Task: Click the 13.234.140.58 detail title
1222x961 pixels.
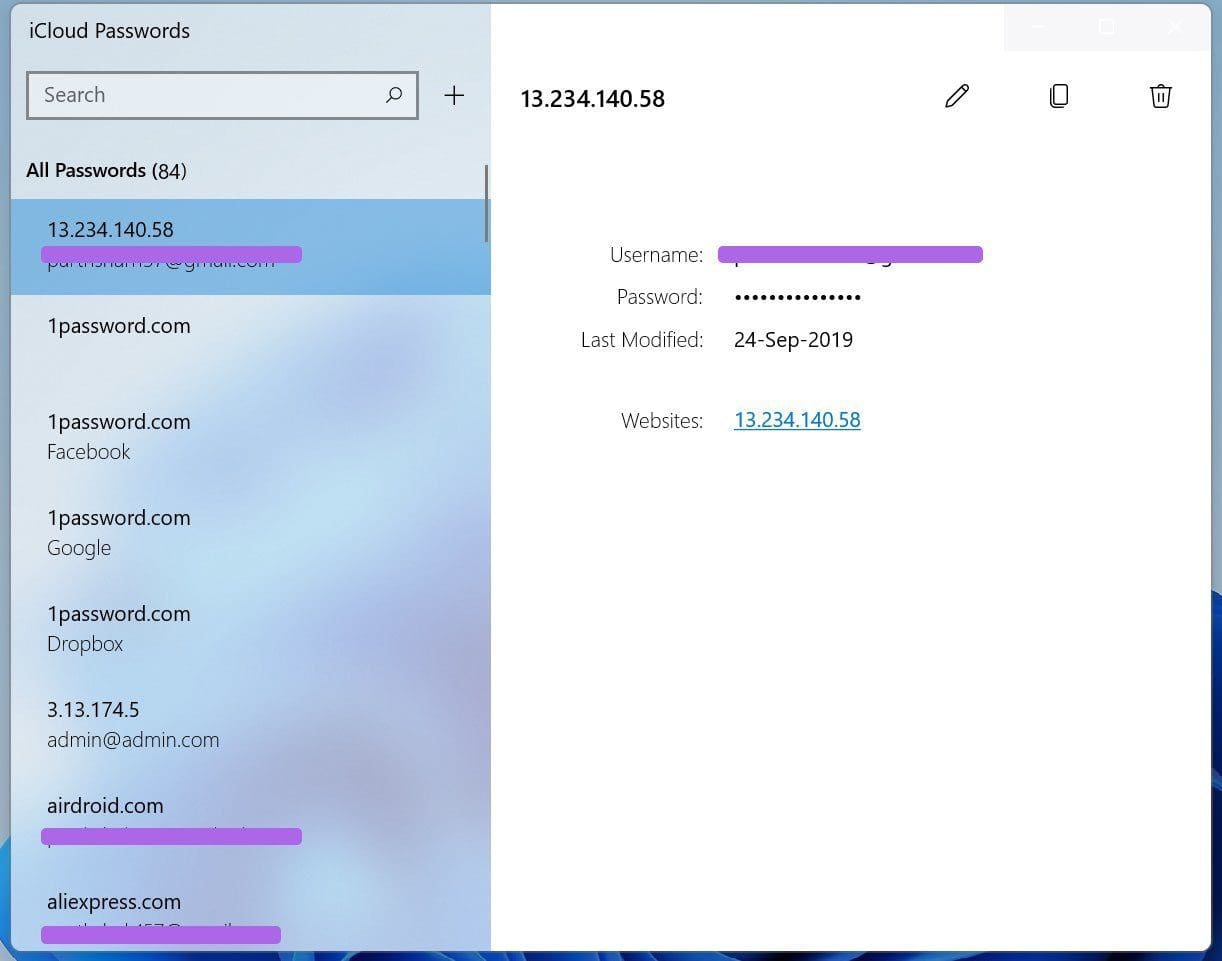Action: click(592, 98)
